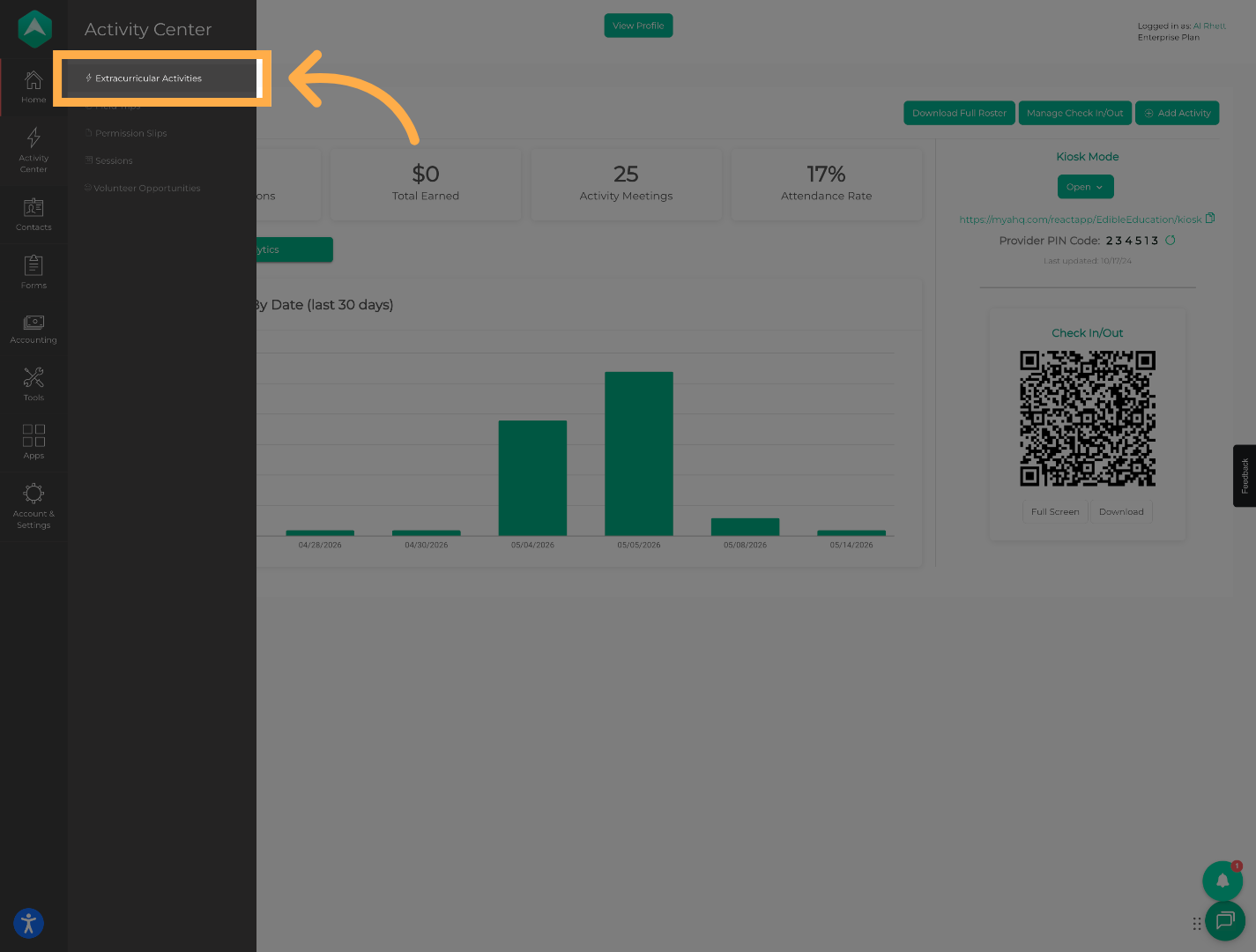The width and height of the screenshot is (1256, 952).
Task: Open the notifications bell
Action: pos(1223,881)
